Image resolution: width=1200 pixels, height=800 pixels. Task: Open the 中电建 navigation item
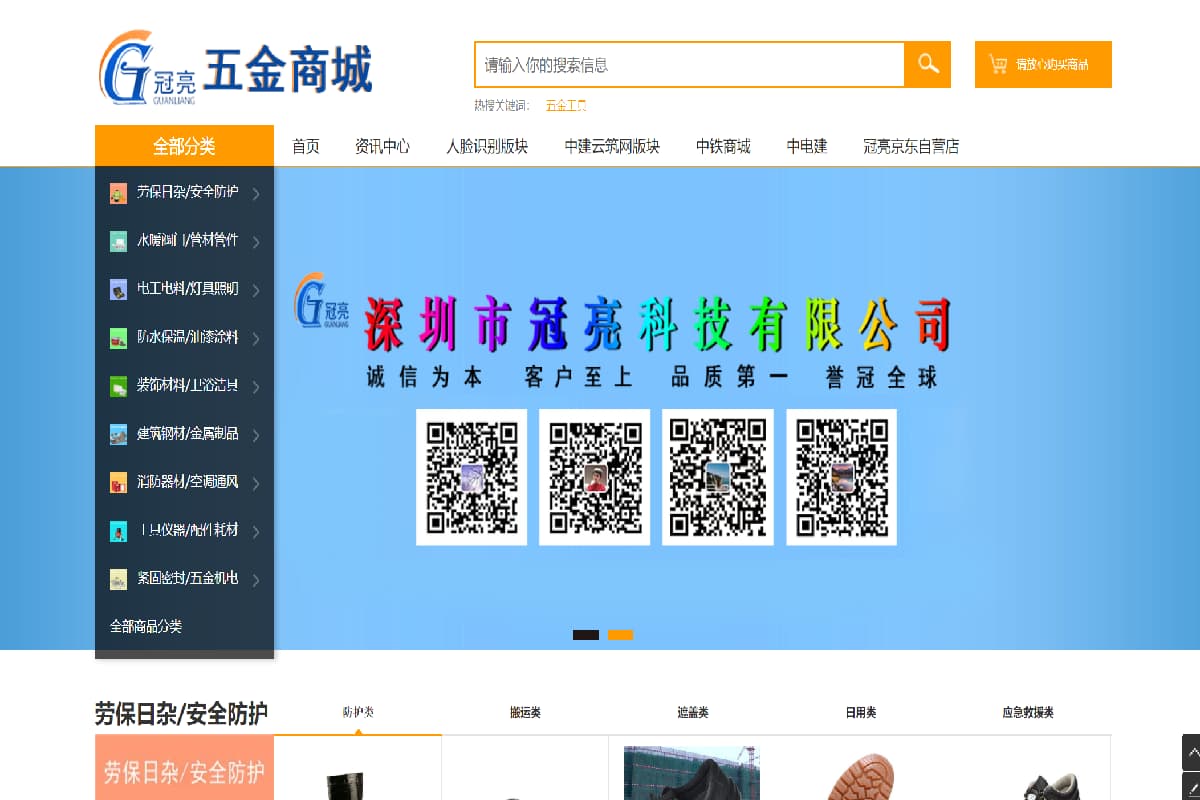[807, 146]
